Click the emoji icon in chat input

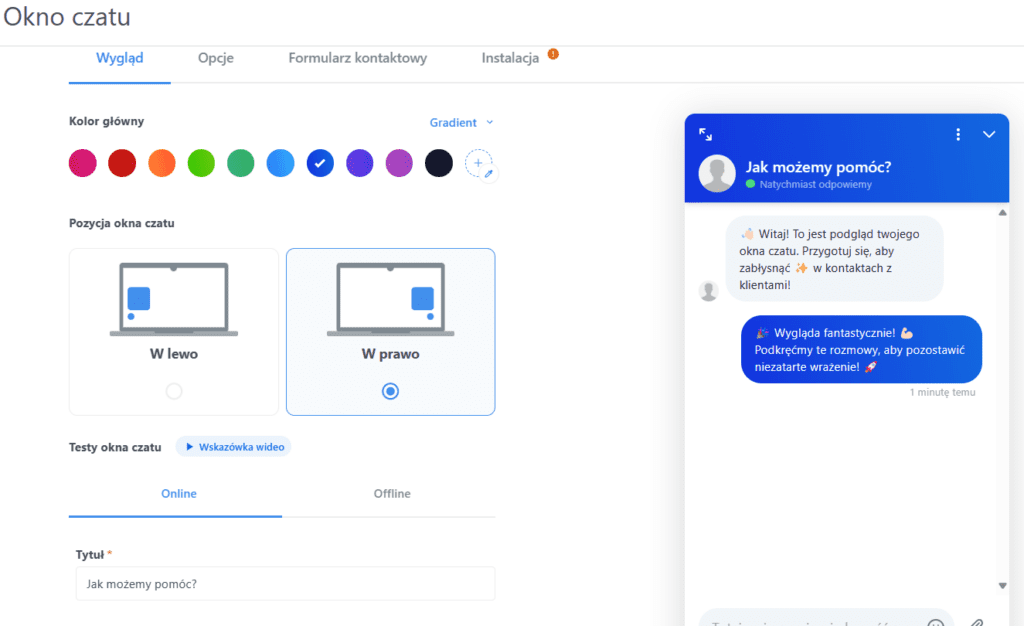point(935,622)
